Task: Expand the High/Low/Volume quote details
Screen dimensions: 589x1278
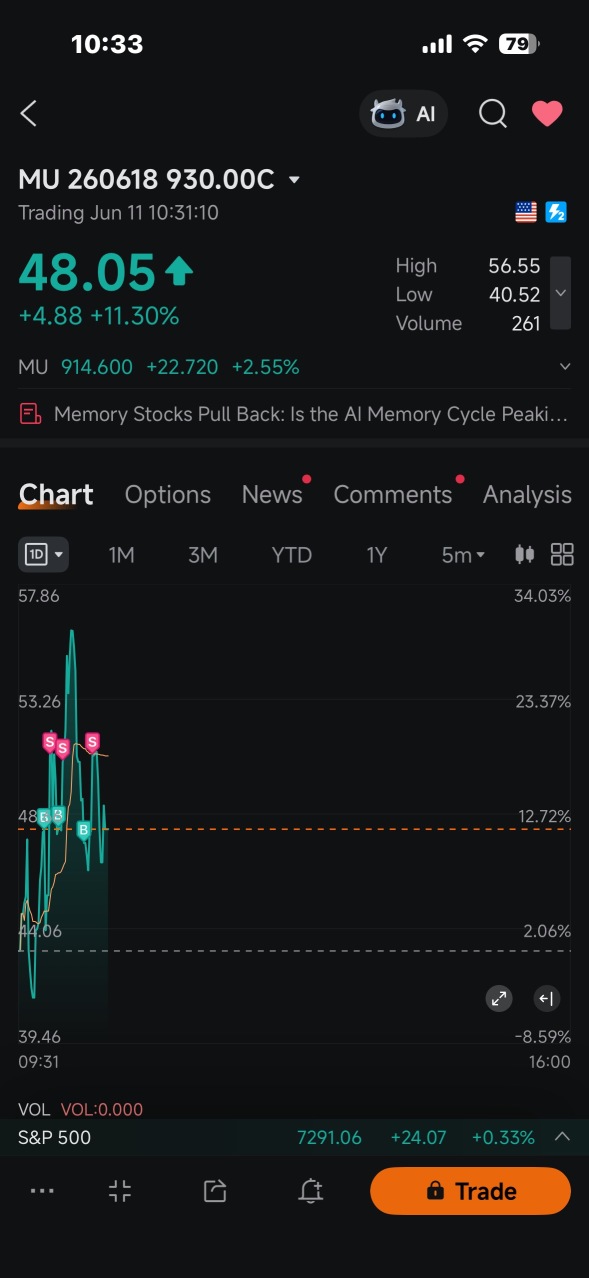Action: pyautogui.click(x=561, y=293)
